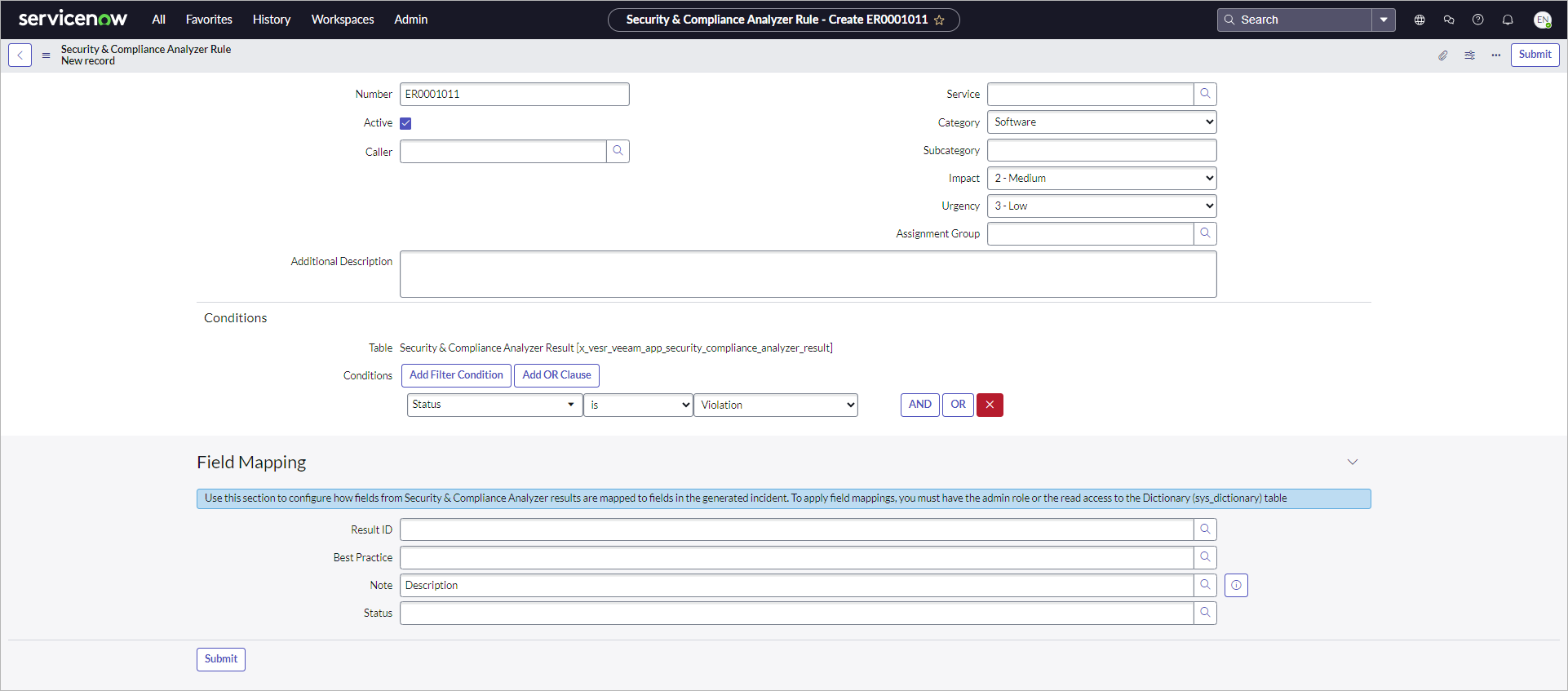Viewport: 1568px width, 691px height.
Task: Click the page title pill in header
Action: coord(783,20)
